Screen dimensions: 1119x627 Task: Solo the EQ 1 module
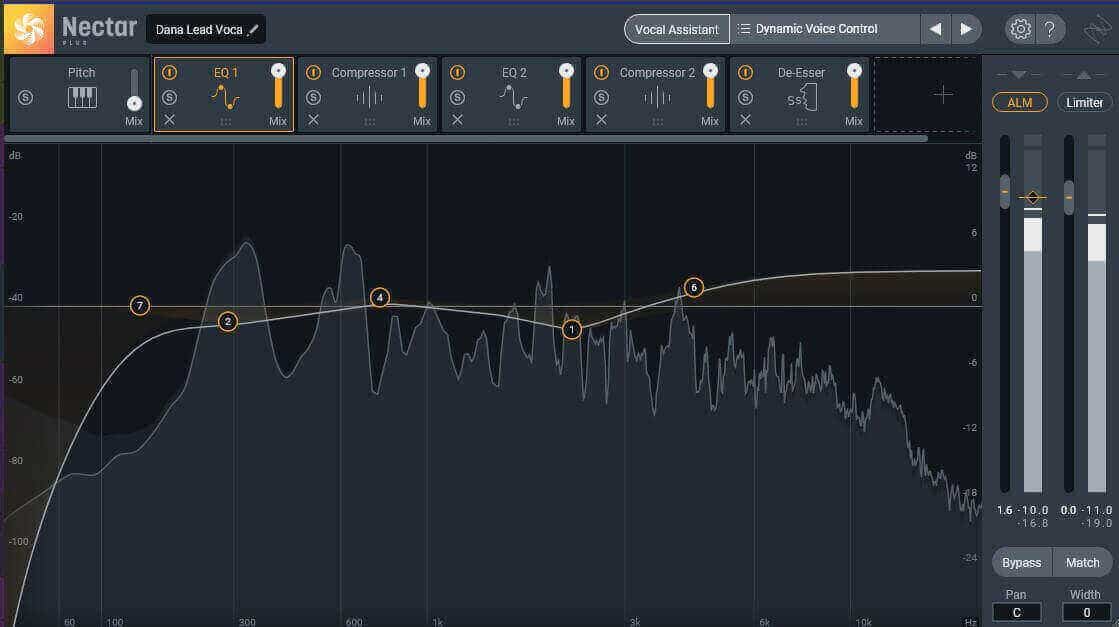169,97
